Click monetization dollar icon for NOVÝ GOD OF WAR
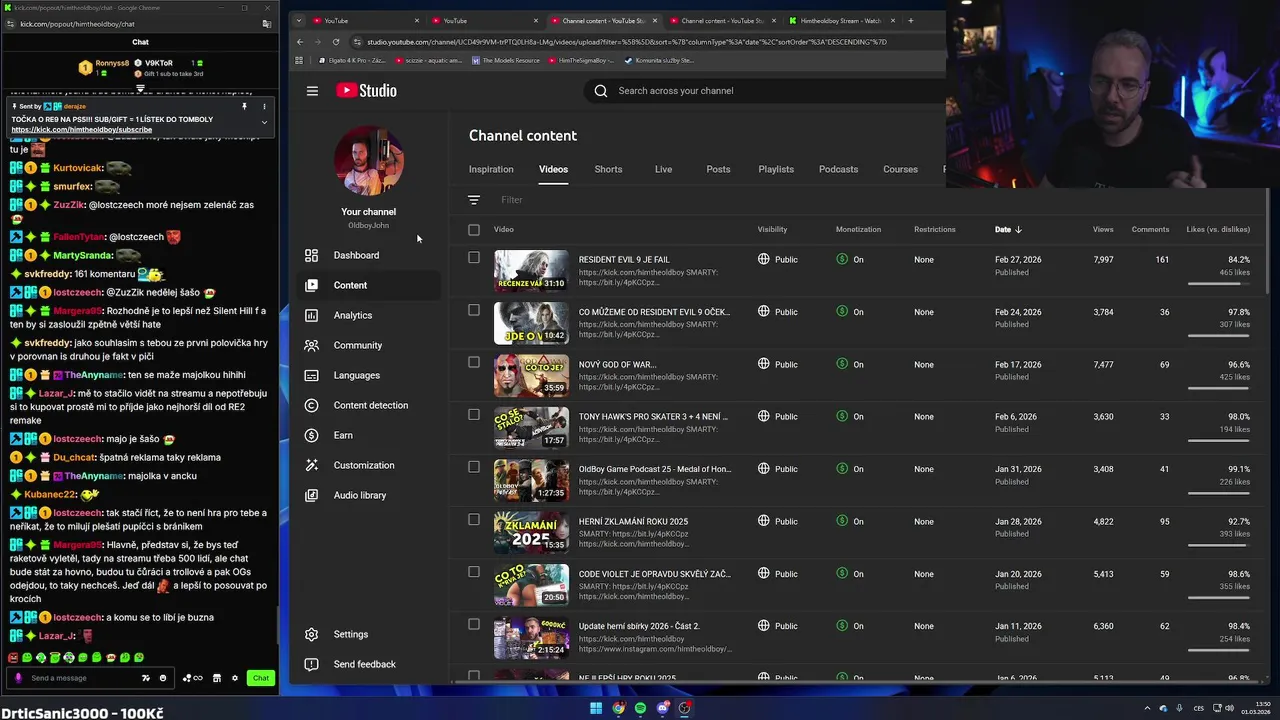The width and height of the screenshot is (1280, 720). click(x=842, y=364)
